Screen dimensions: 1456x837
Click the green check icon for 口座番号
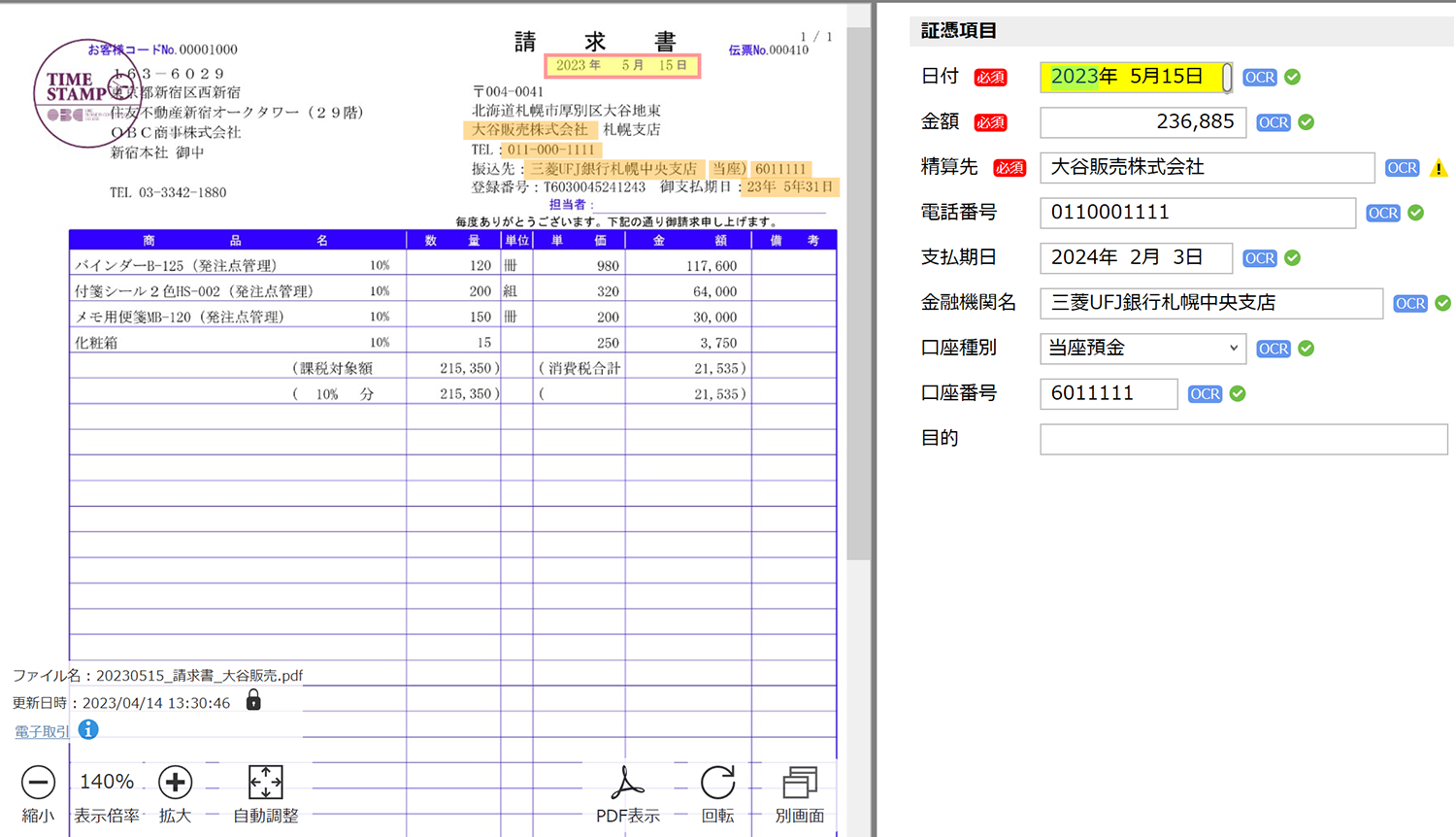[1237, 393]
